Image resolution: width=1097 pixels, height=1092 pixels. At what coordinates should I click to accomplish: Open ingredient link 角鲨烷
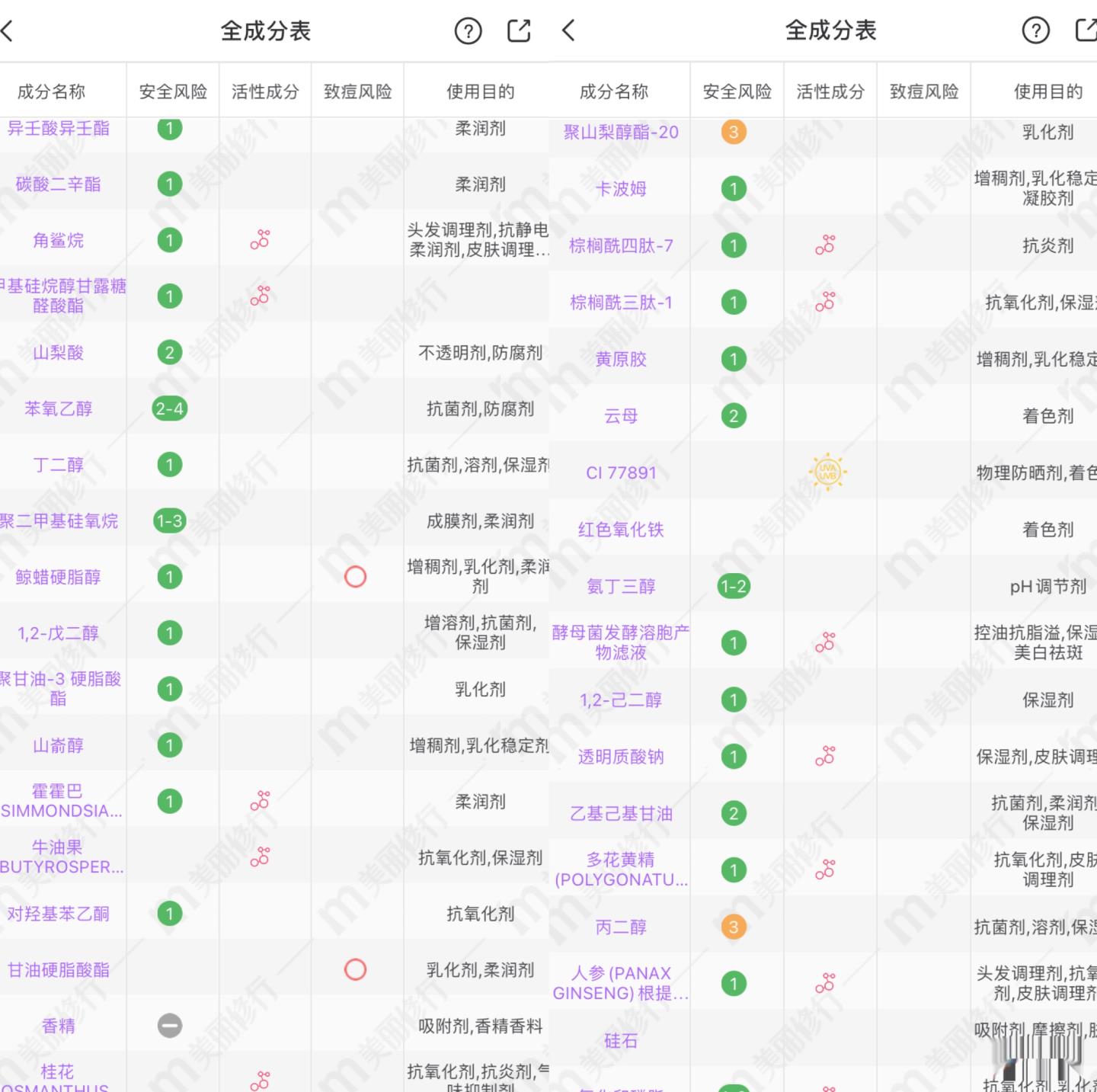[x=59, y=240]
